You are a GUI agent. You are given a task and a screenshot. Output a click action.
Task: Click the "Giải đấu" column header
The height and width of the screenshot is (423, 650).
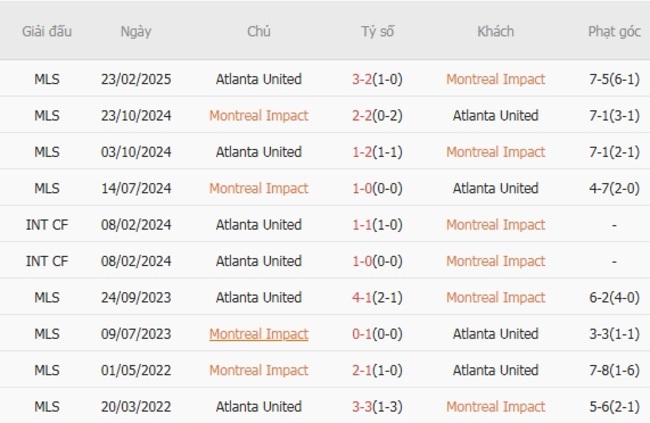pos(46,31)
